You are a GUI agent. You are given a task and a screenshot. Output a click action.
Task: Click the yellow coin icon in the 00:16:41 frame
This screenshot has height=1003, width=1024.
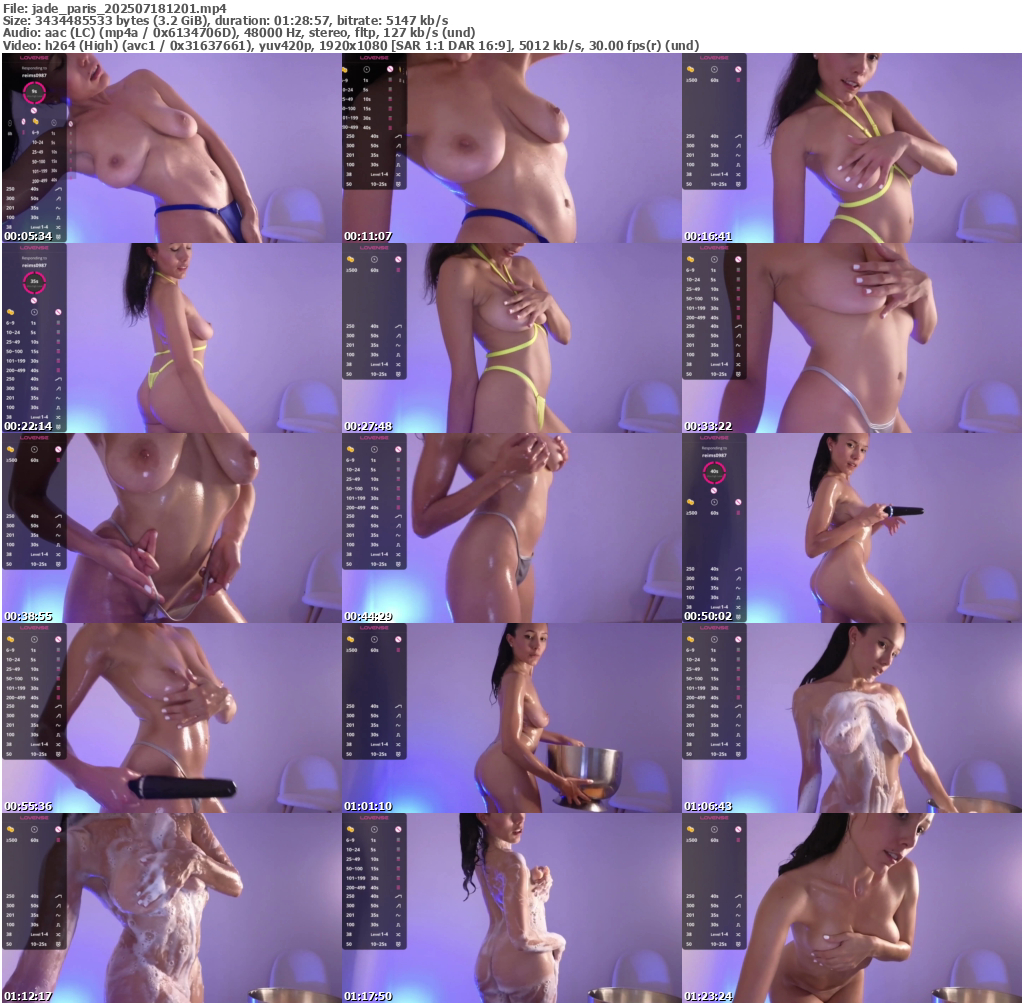pyautogui.click(x=690, y=70)
